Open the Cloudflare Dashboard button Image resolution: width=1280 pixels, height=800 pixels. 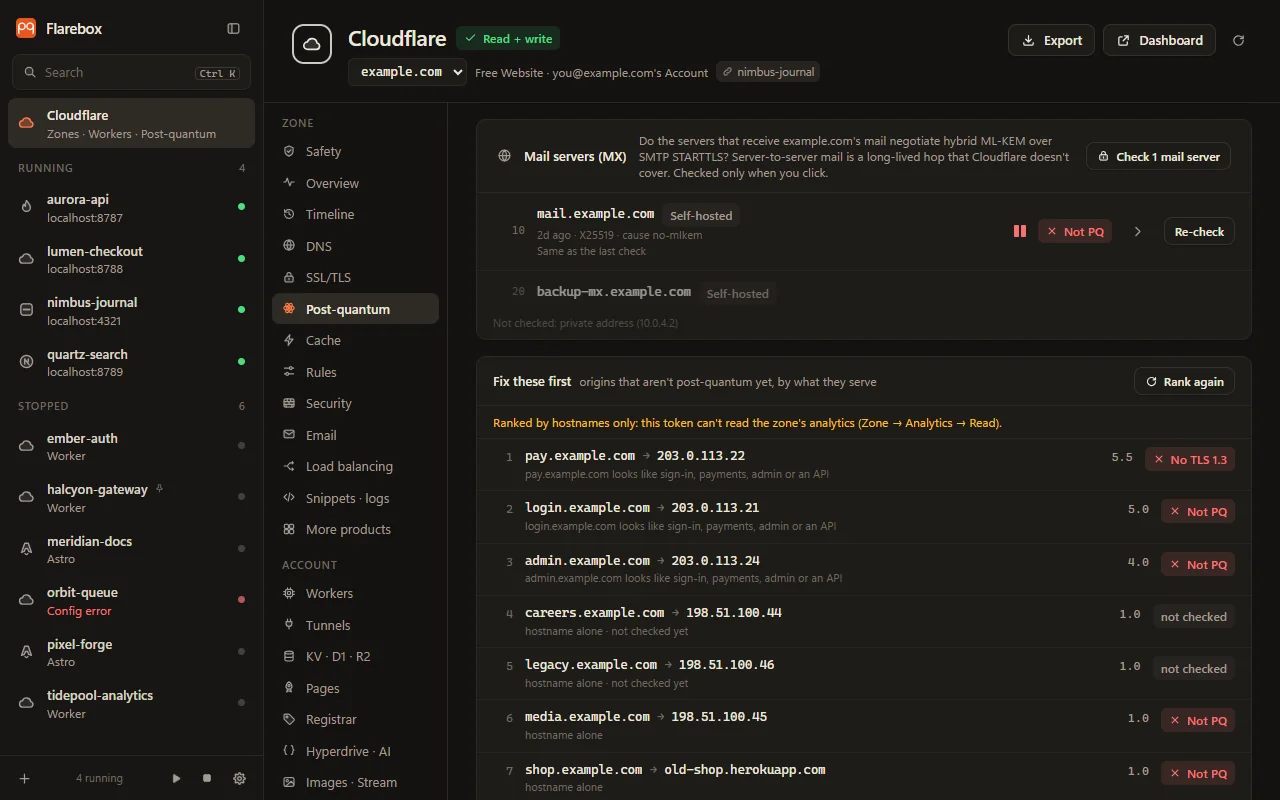1159,40
